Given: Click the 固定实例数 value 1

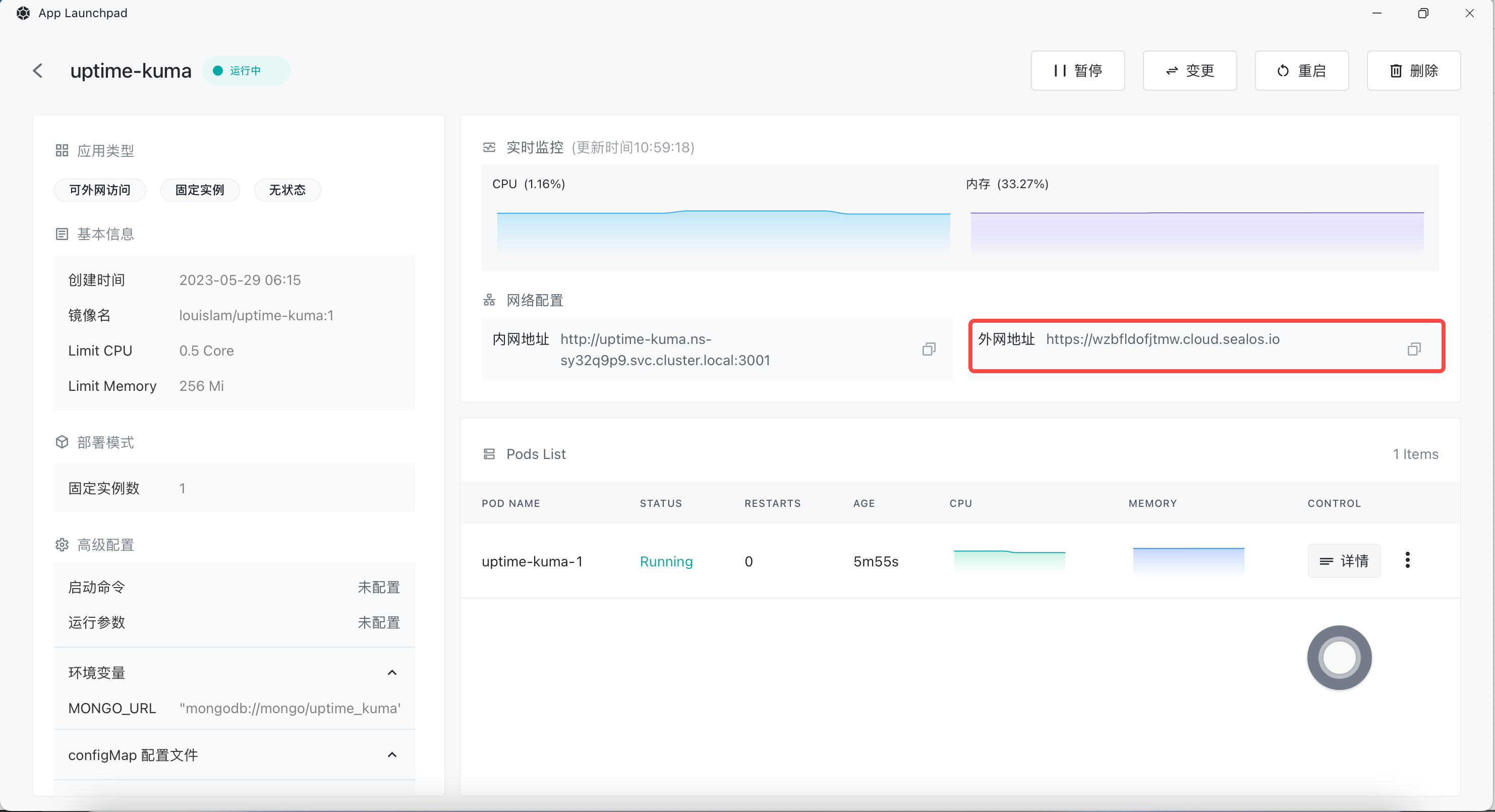Looking at the screenshot, I should point(182,488).
